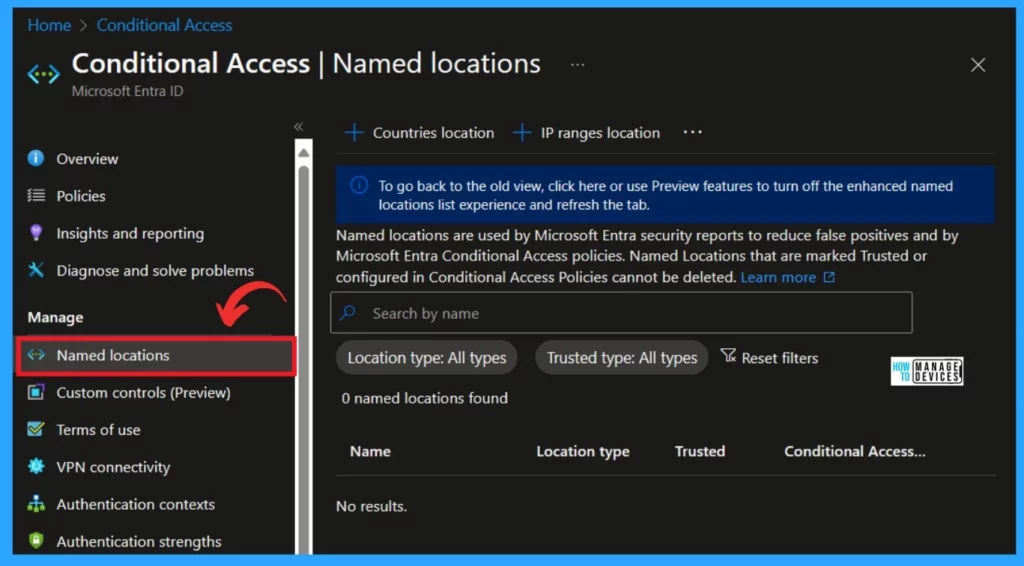Open the ellipsis menu beside page title

pos(577,65)
